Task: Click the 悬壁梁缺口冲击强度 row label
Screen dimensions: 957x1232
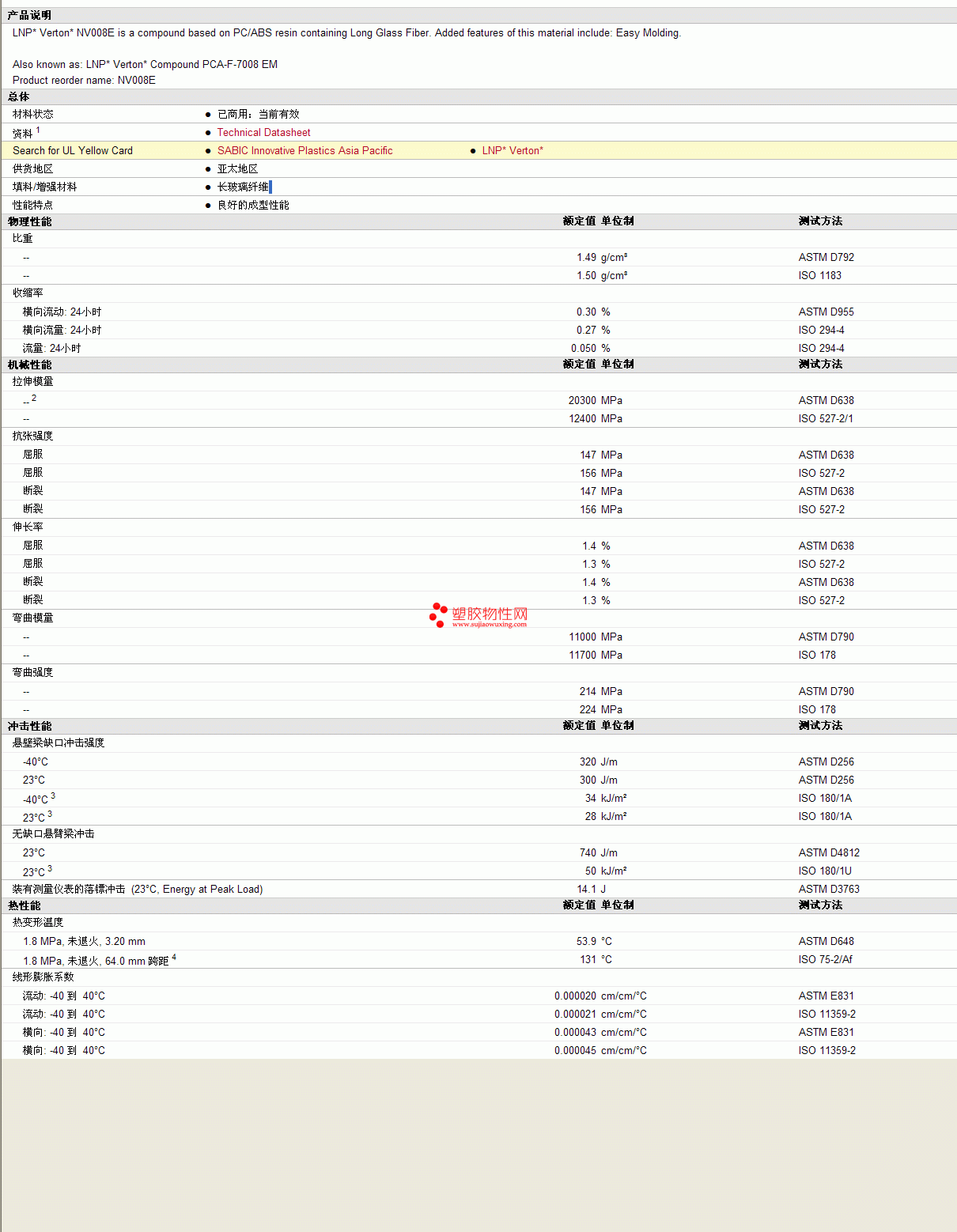Action: 59,743
